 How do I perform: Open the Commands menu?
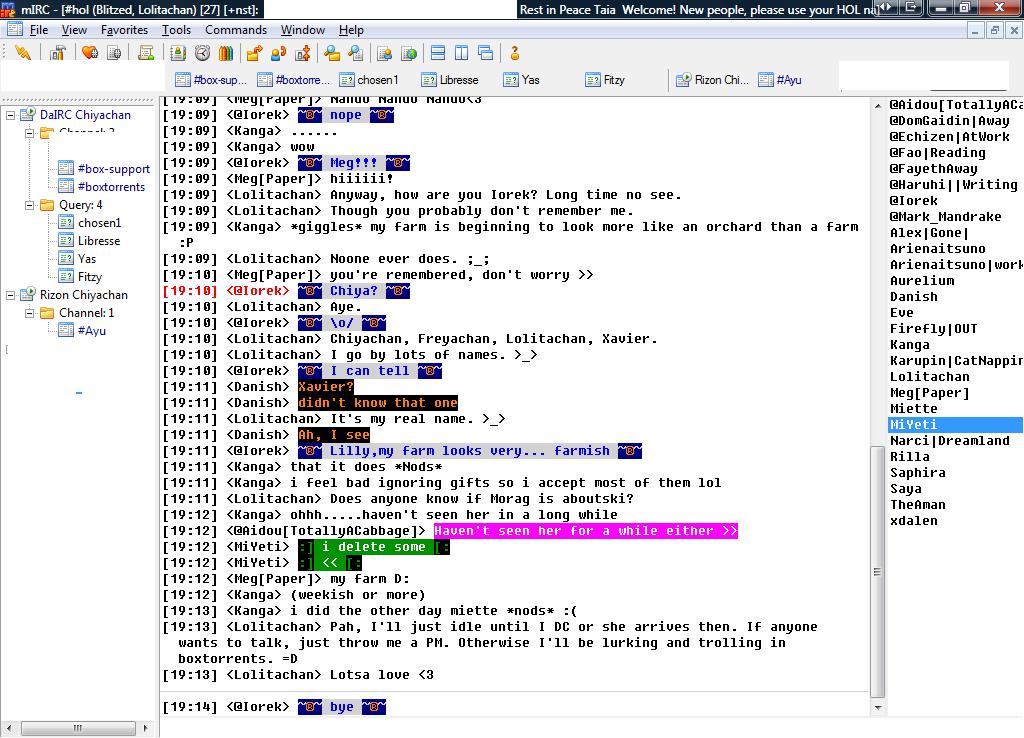236,30
